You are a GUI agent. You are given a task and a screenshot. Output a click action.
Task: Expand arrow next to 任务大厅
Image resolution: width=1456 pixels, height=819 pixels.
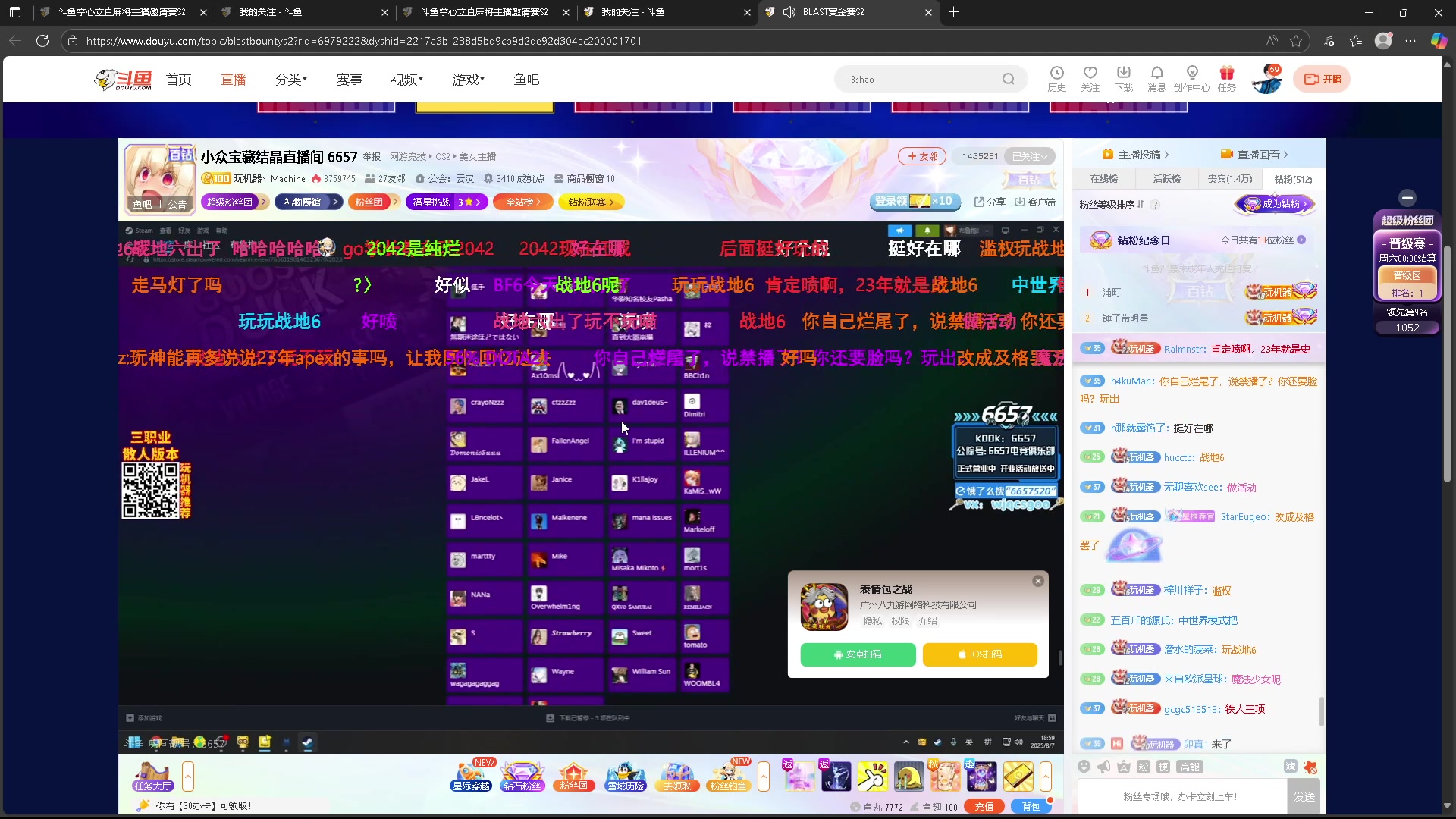click(188, 777)
